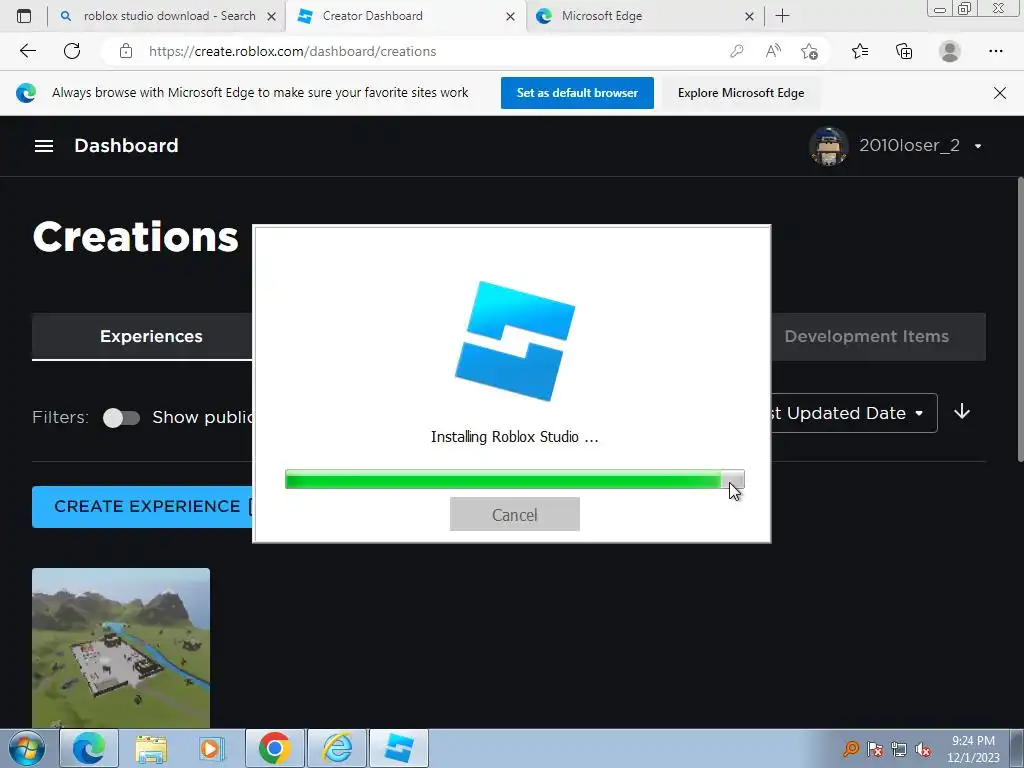Open the Favorites list icon
The height and width of the screenshot is (768, 1024).
pos(860,51)
